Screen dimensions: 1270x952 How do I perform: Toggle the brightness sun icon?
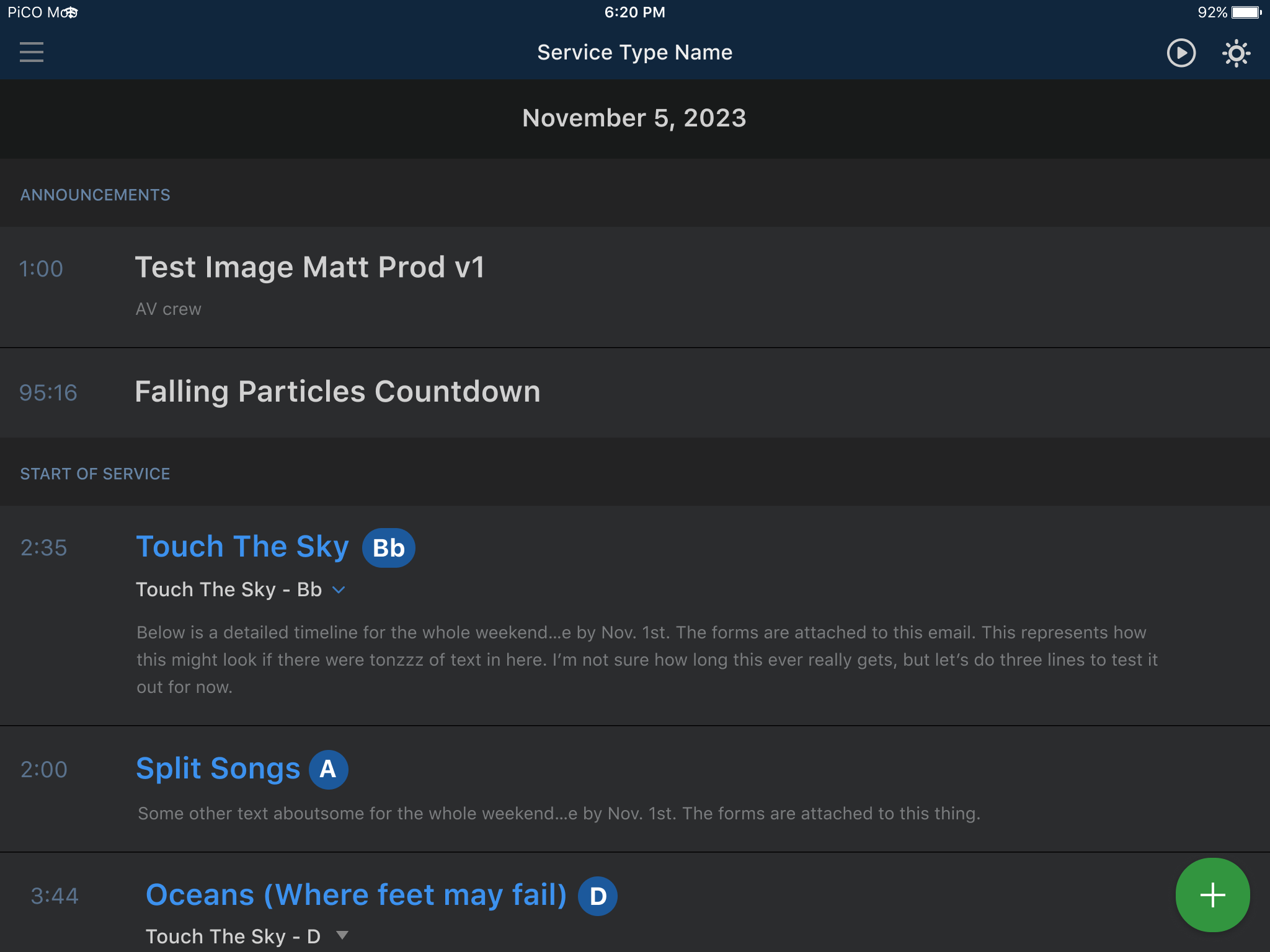pyautogui.click(x=1236, y=53)
